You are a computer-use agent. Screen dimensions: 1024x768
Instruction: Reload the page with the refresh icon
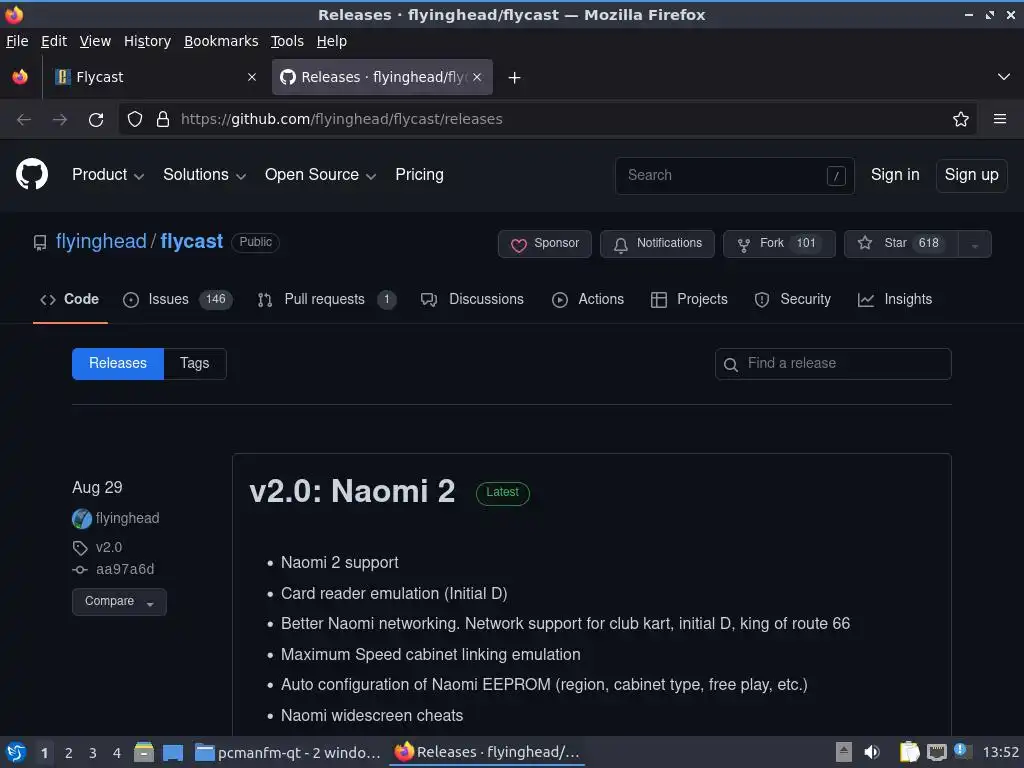[x=96, y=120]
